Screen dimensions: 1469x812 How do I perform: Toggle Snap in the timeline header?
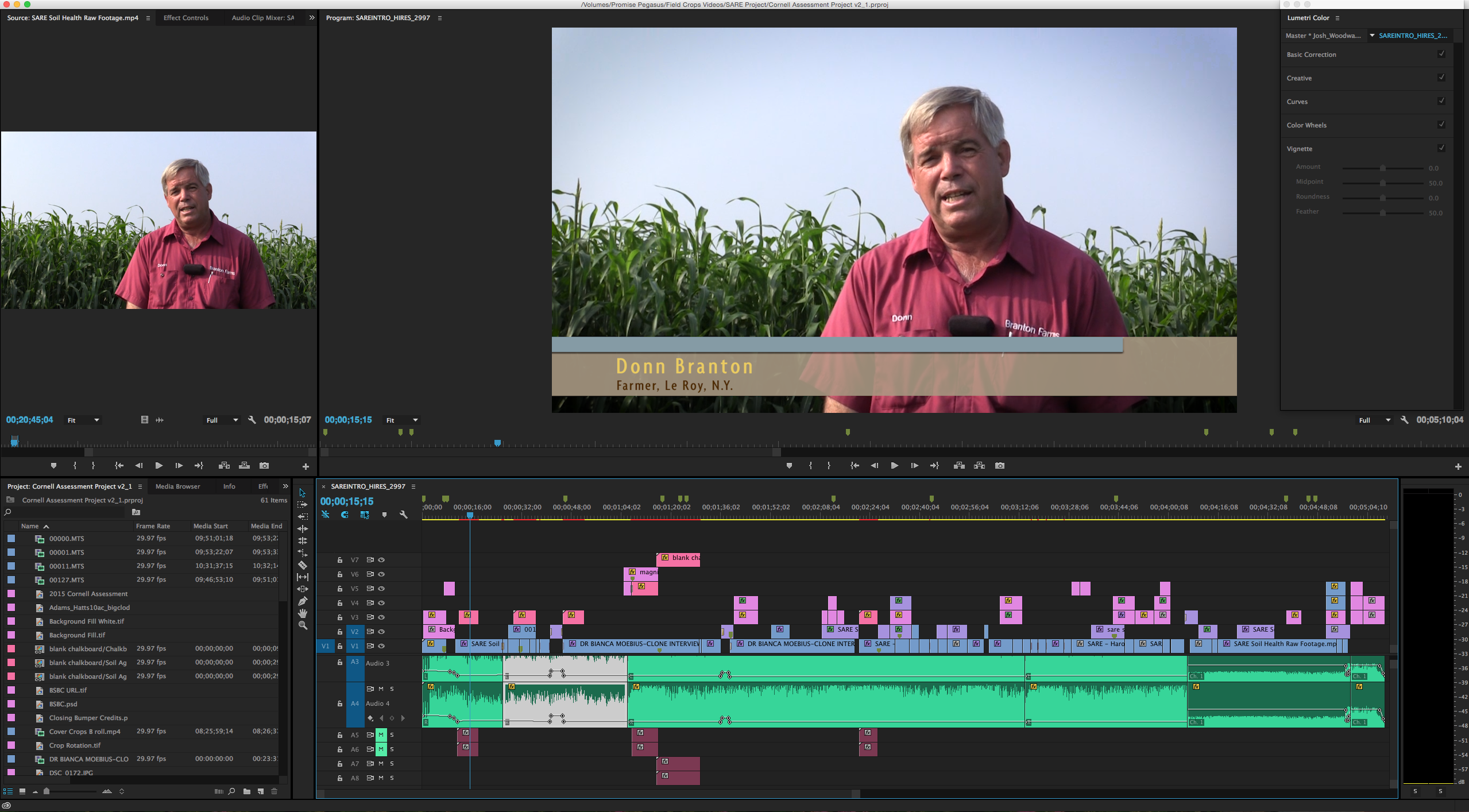point(345,515)
